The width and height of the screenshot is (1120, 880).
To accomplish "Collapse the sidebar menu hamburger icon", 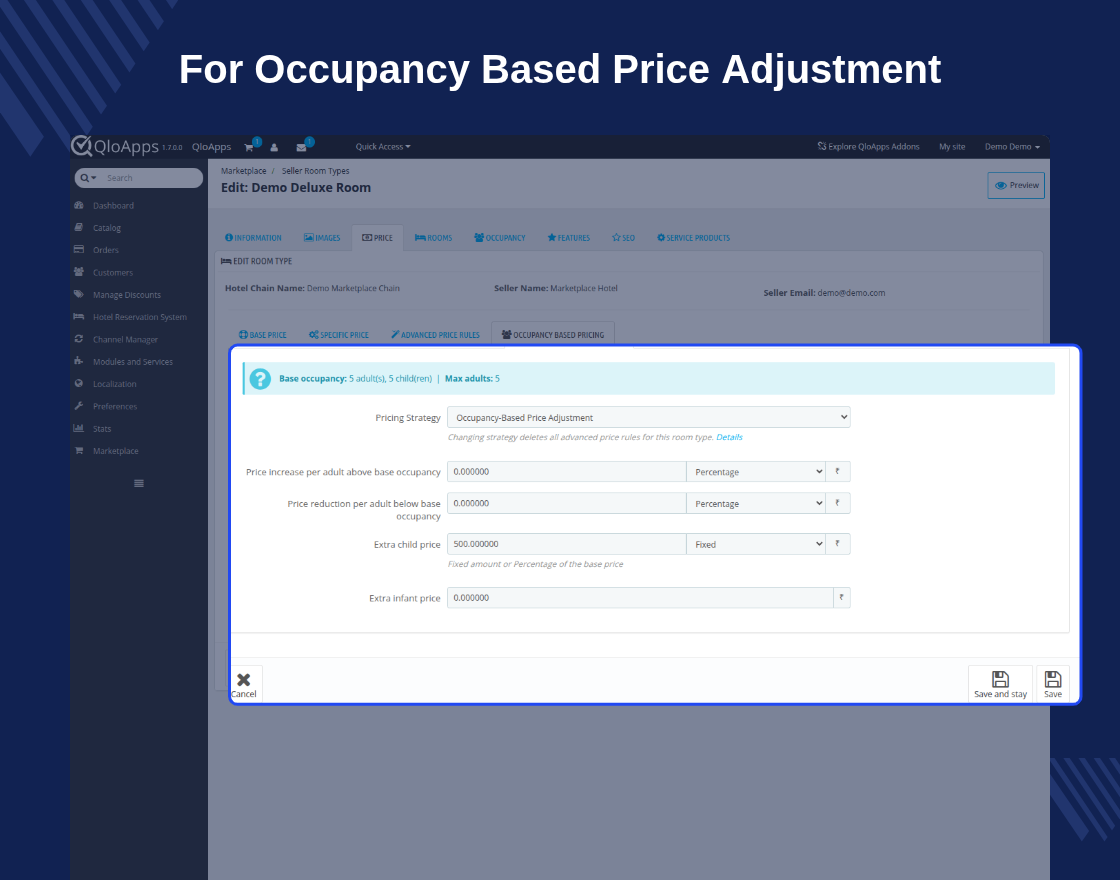I will coord(139,484).
